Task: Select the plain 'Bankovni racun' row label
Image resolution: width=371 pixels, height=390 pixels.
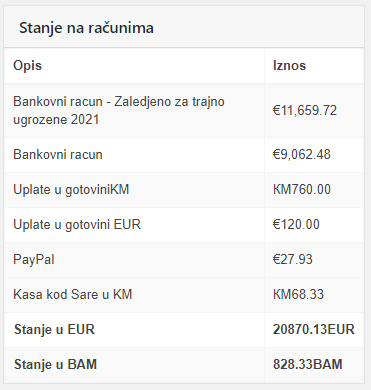Action: [x=58, y=155]
